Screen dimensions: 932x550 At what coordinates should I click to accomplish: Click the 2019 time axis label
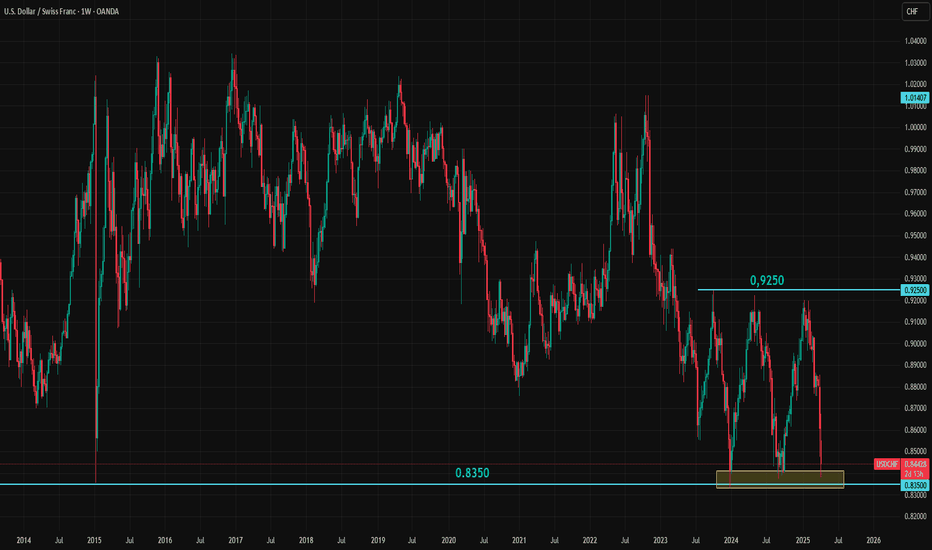(x=378, y=540)
